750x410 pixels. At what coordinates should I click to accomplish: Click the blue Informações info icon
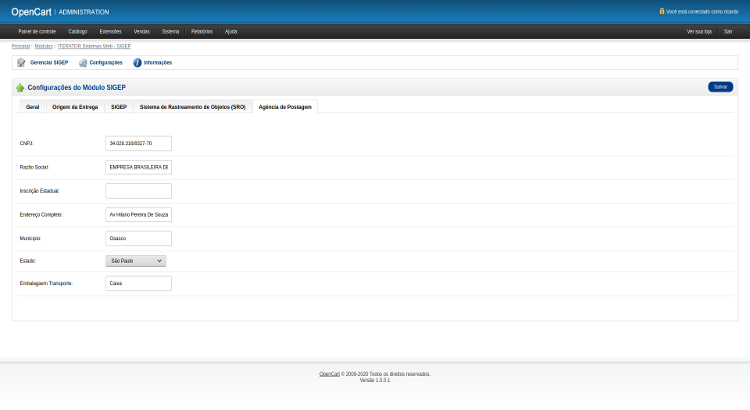click(137, 63)
